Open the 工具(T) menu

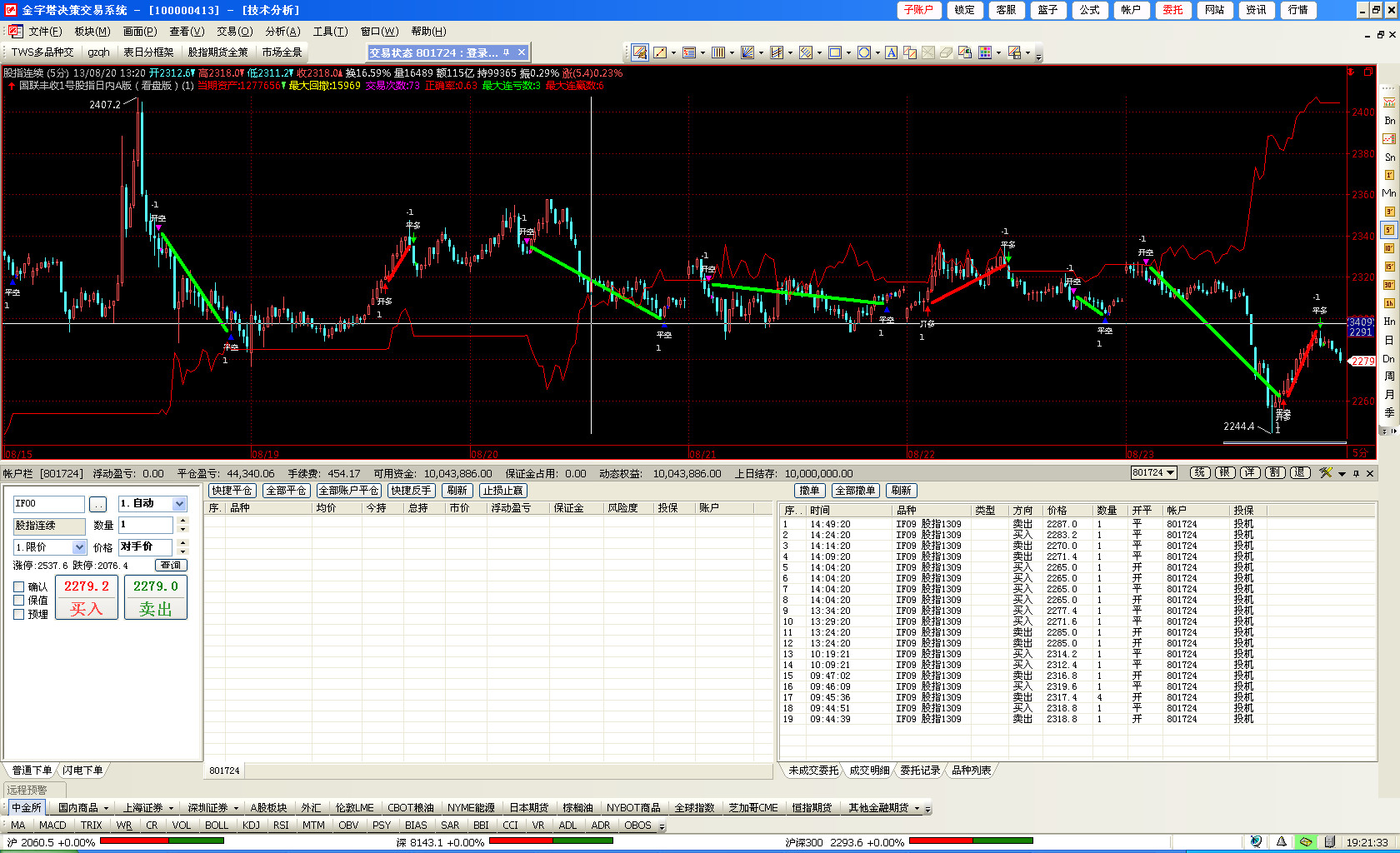click(330, 32)
